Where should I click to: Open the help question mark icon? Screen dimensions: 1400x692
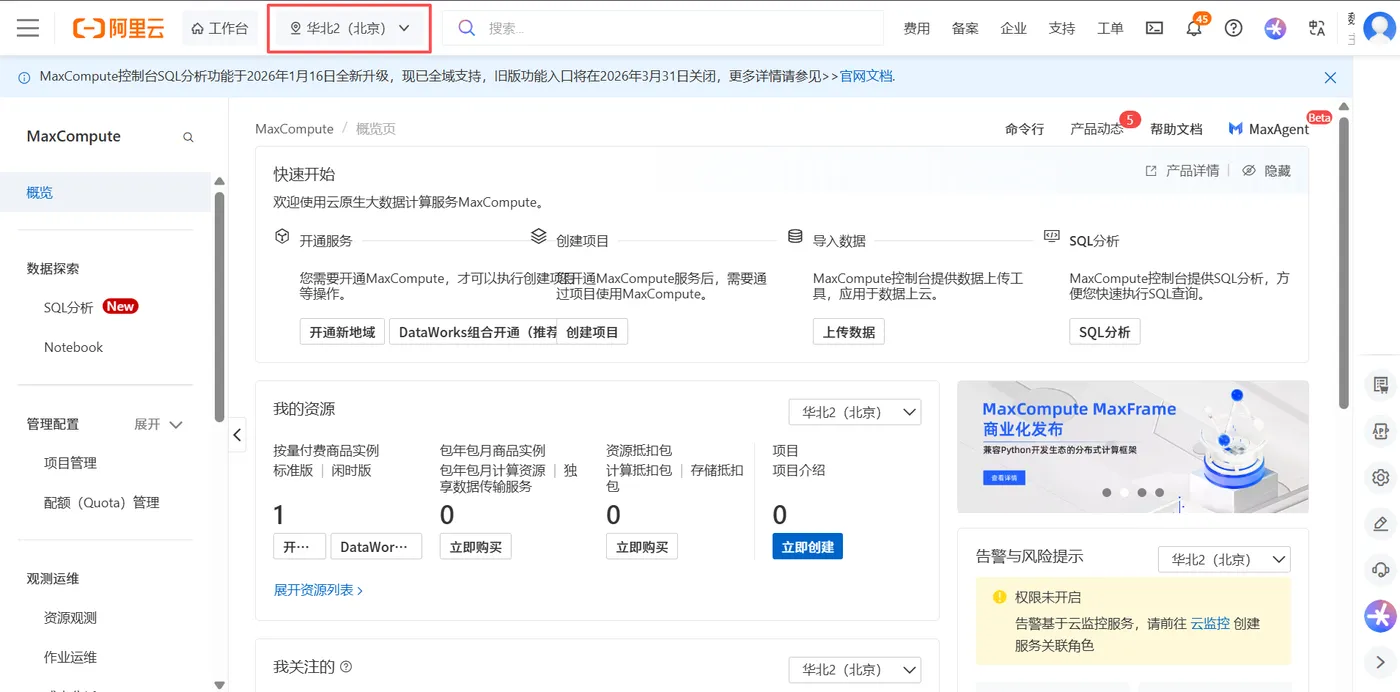(x=1234, y=28)
